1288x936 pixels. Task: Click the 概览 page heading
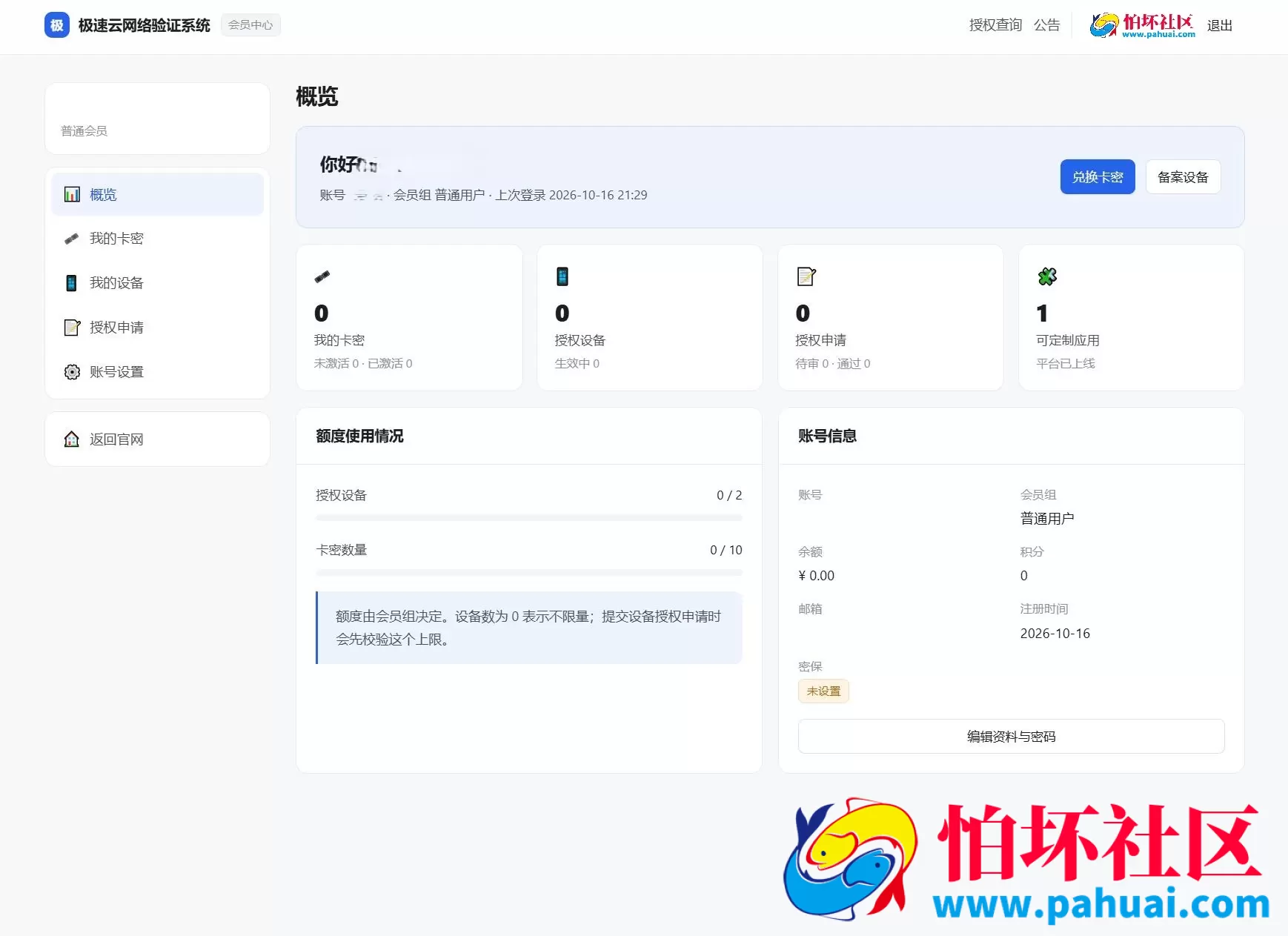pyautogui.click(x=317, y=96)
